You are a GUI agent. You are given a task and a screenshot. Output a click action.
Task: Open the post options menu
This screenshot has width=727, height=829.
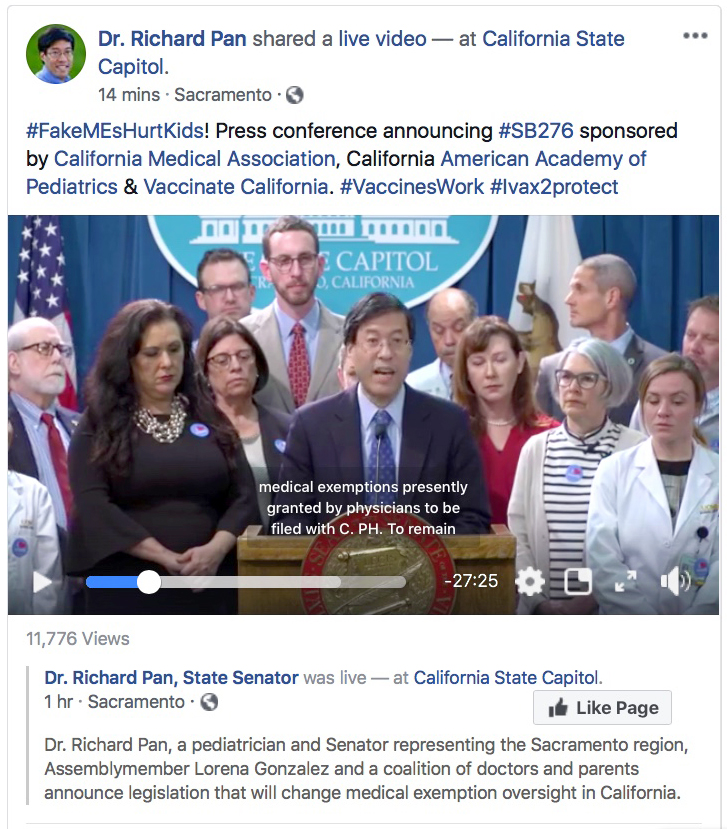[695, 35]
